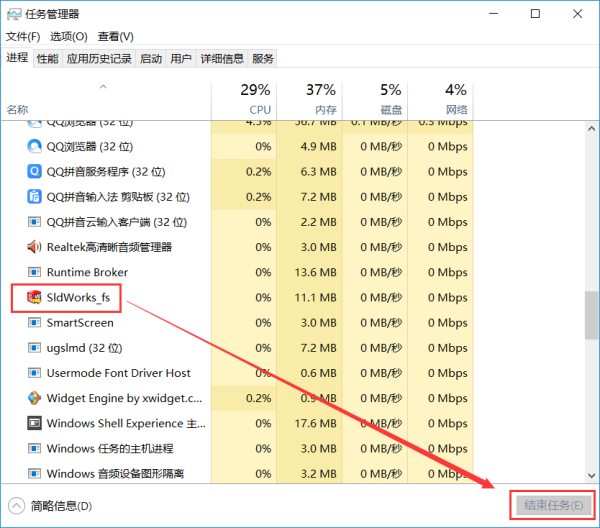Open the 查看(V) menu

tap(115, 37)
